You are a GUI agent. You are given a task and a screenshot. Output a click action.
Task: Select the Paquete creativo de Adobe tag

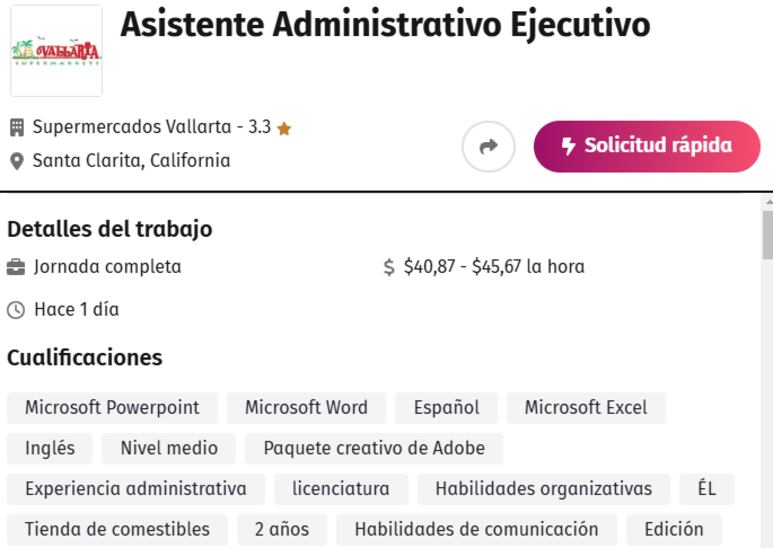[374, 448]
